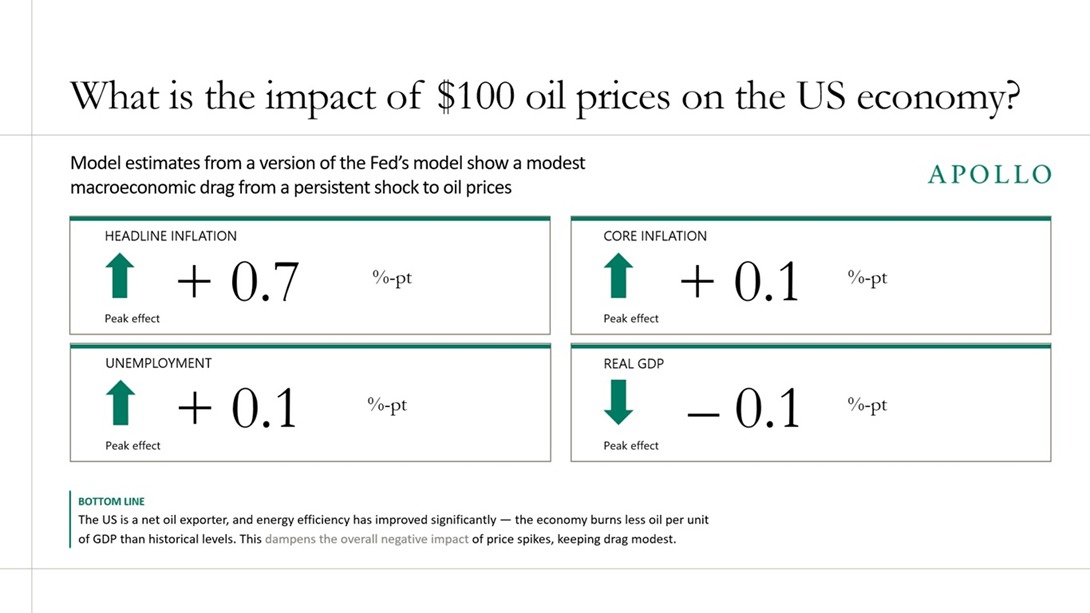Select the Unemployment green up arrow
Viewport: 1090px width, 613px height.
[120, 404]
